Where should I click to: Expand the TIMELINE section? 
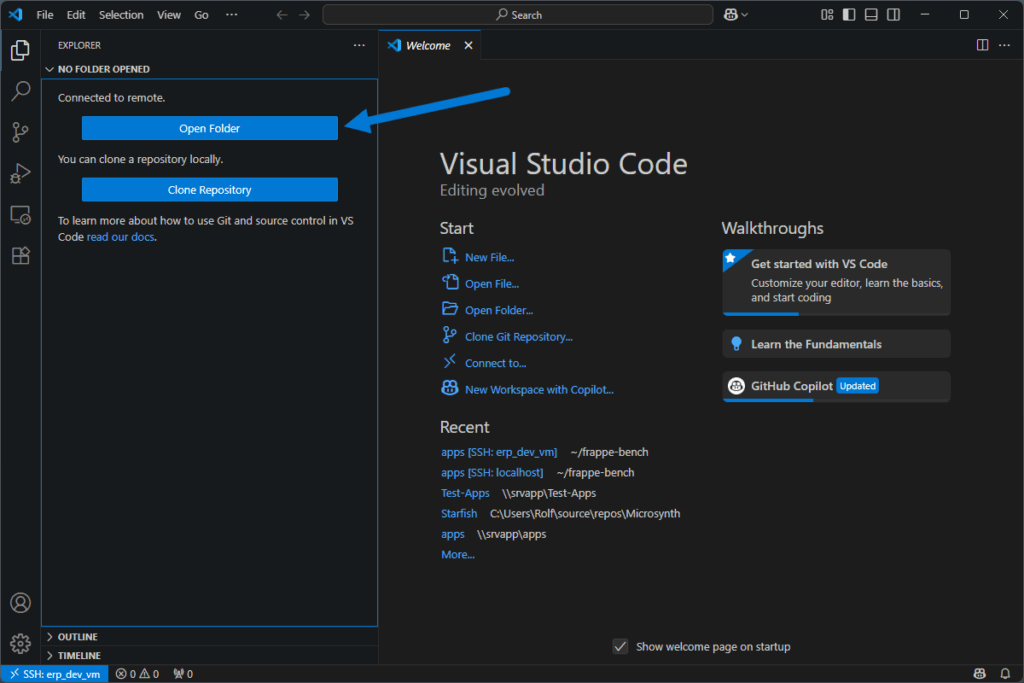pyautogui.click(x=73, y=656)
